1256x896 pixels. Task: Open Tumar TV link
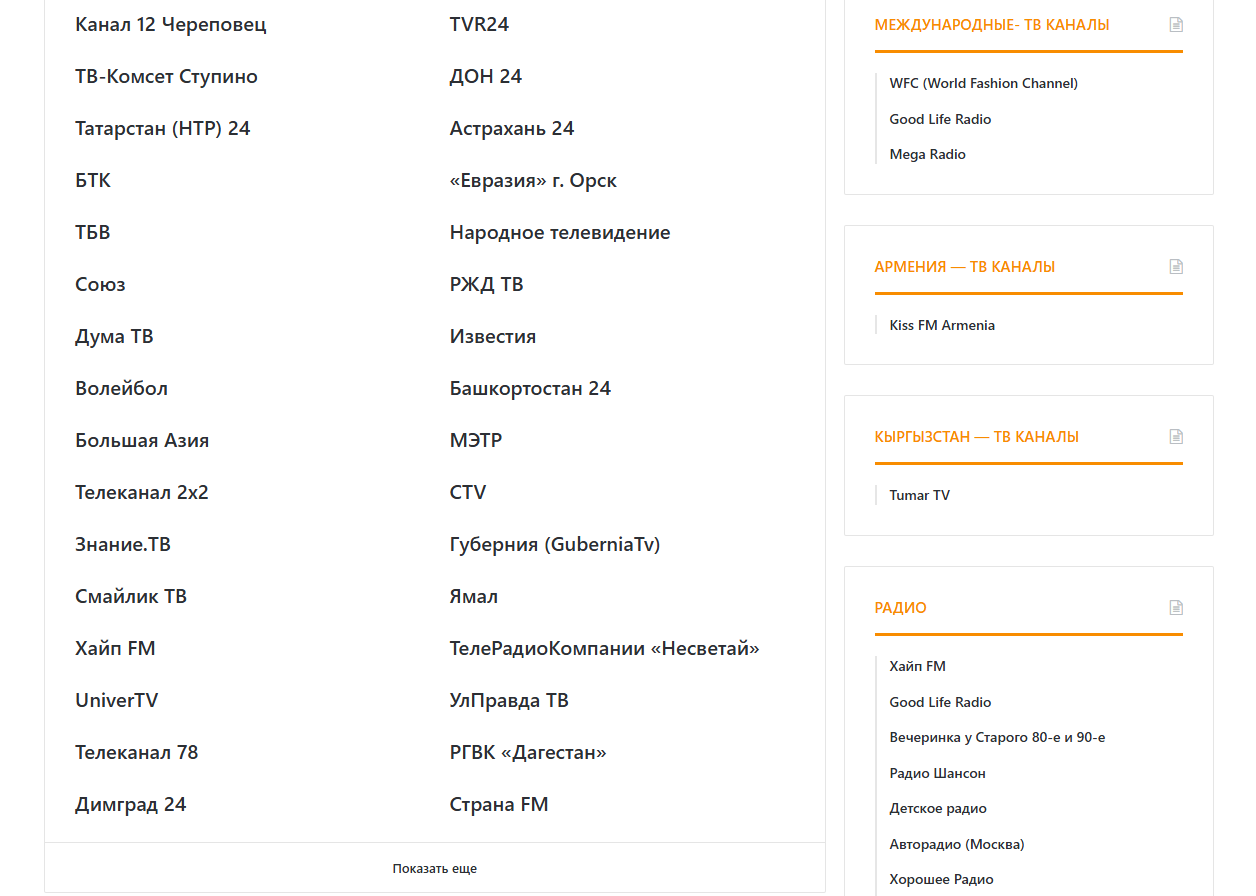pos(920,496)
